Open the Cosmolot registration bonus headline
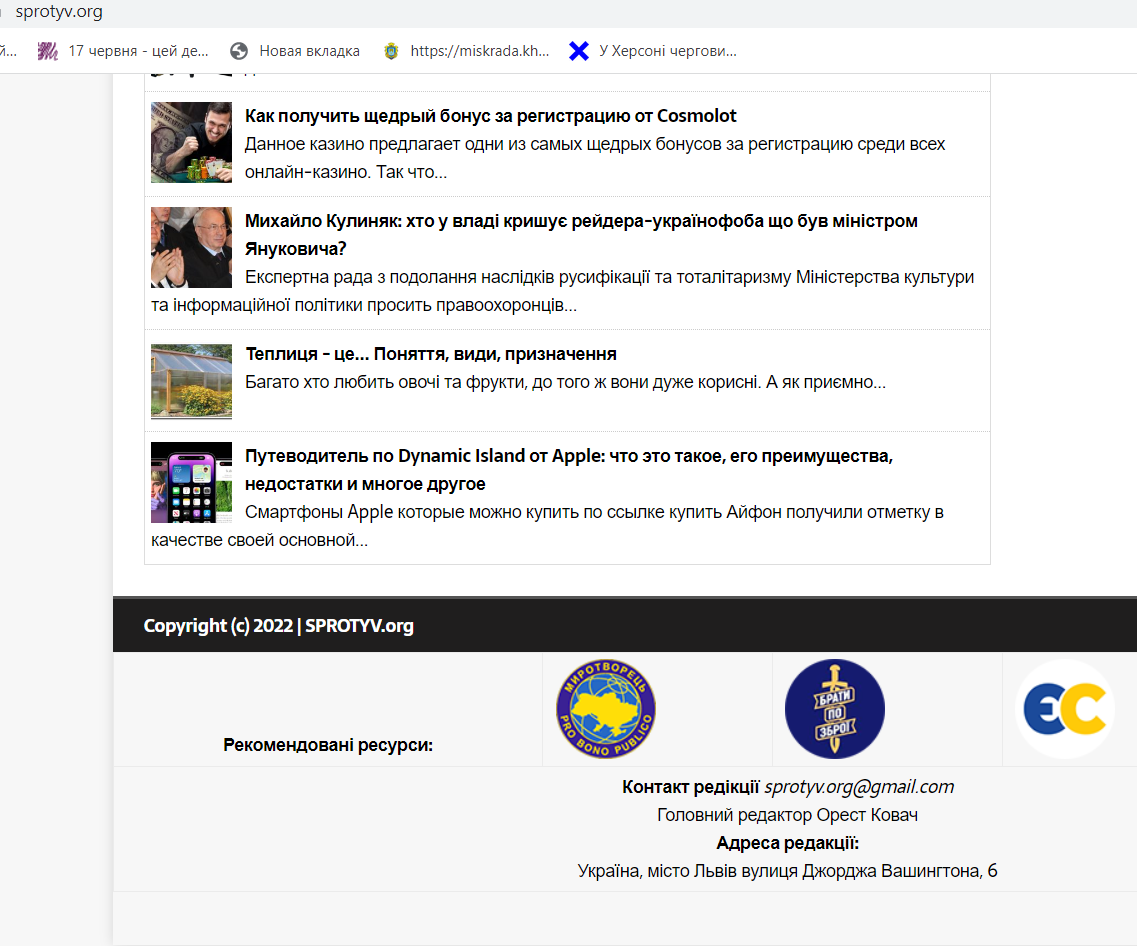The image size is (1137, 946). (491, 116)
